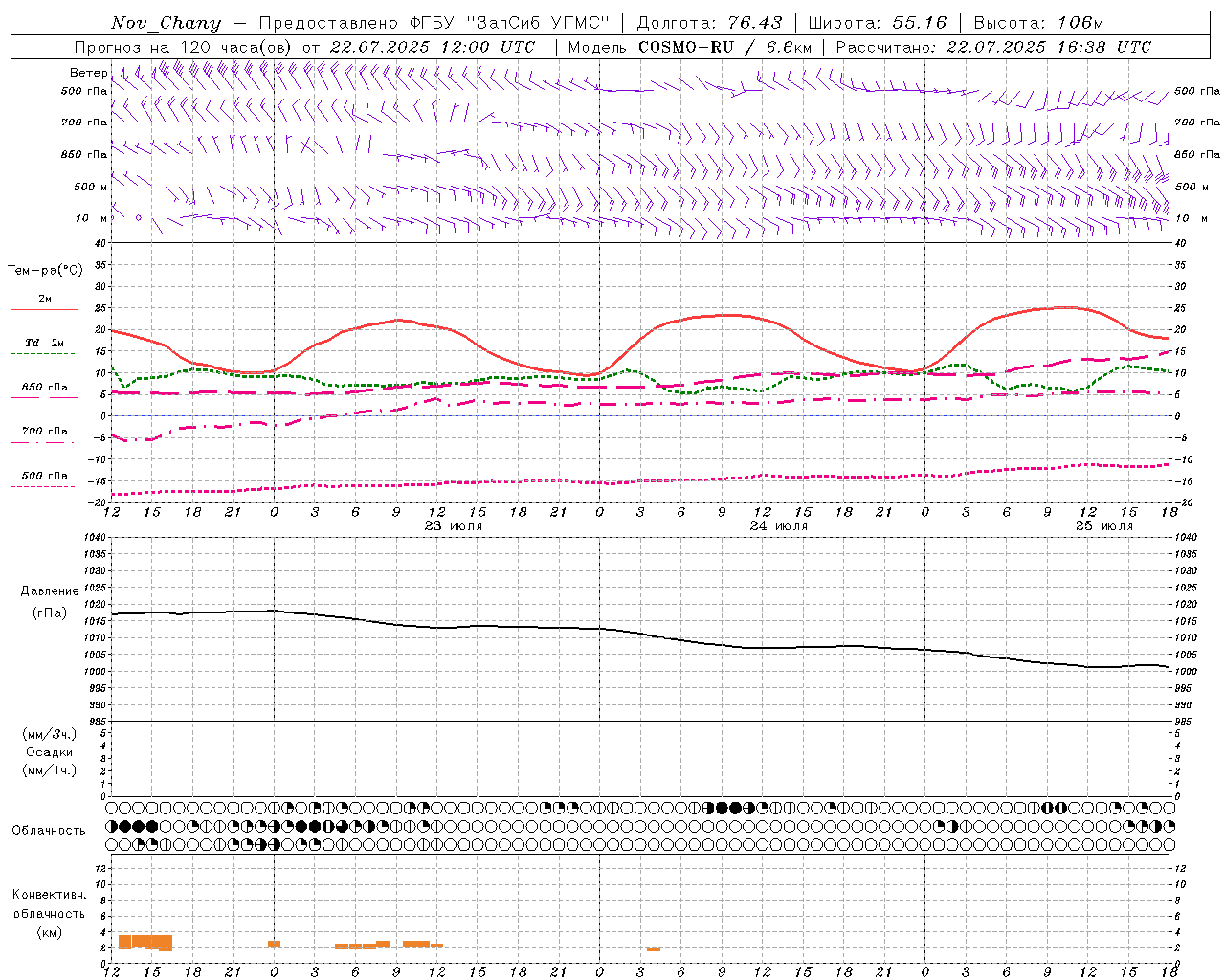Click the pink long-dash legend line under 850 гПа
The image size is (1225, 980).
pyautogui.click(x=44, y=397)
